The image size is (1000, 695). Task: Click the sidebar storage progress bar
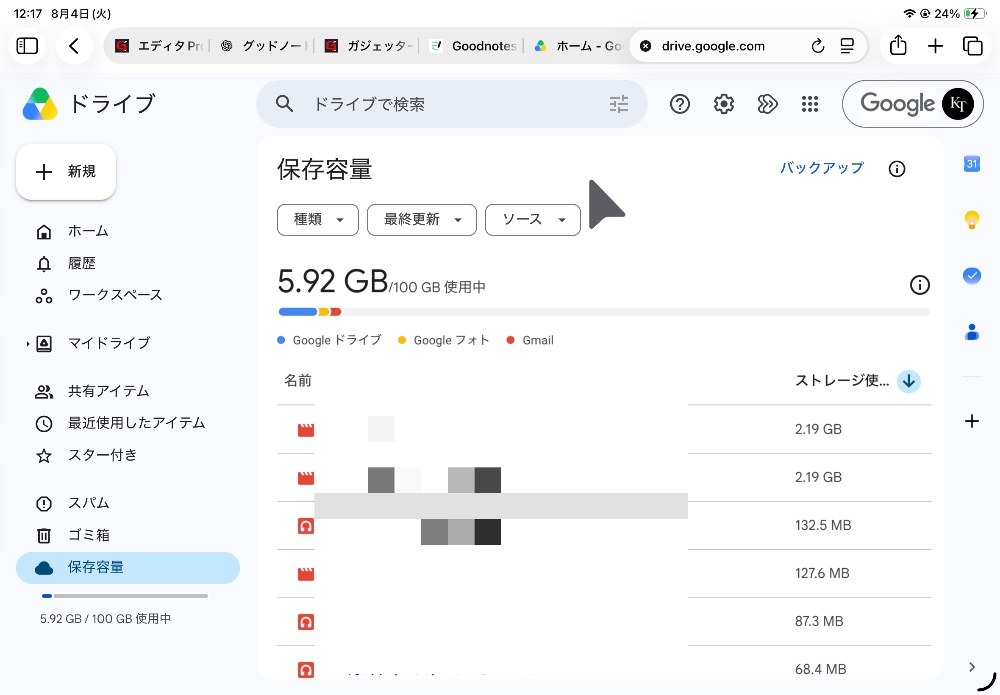[124, 596]
